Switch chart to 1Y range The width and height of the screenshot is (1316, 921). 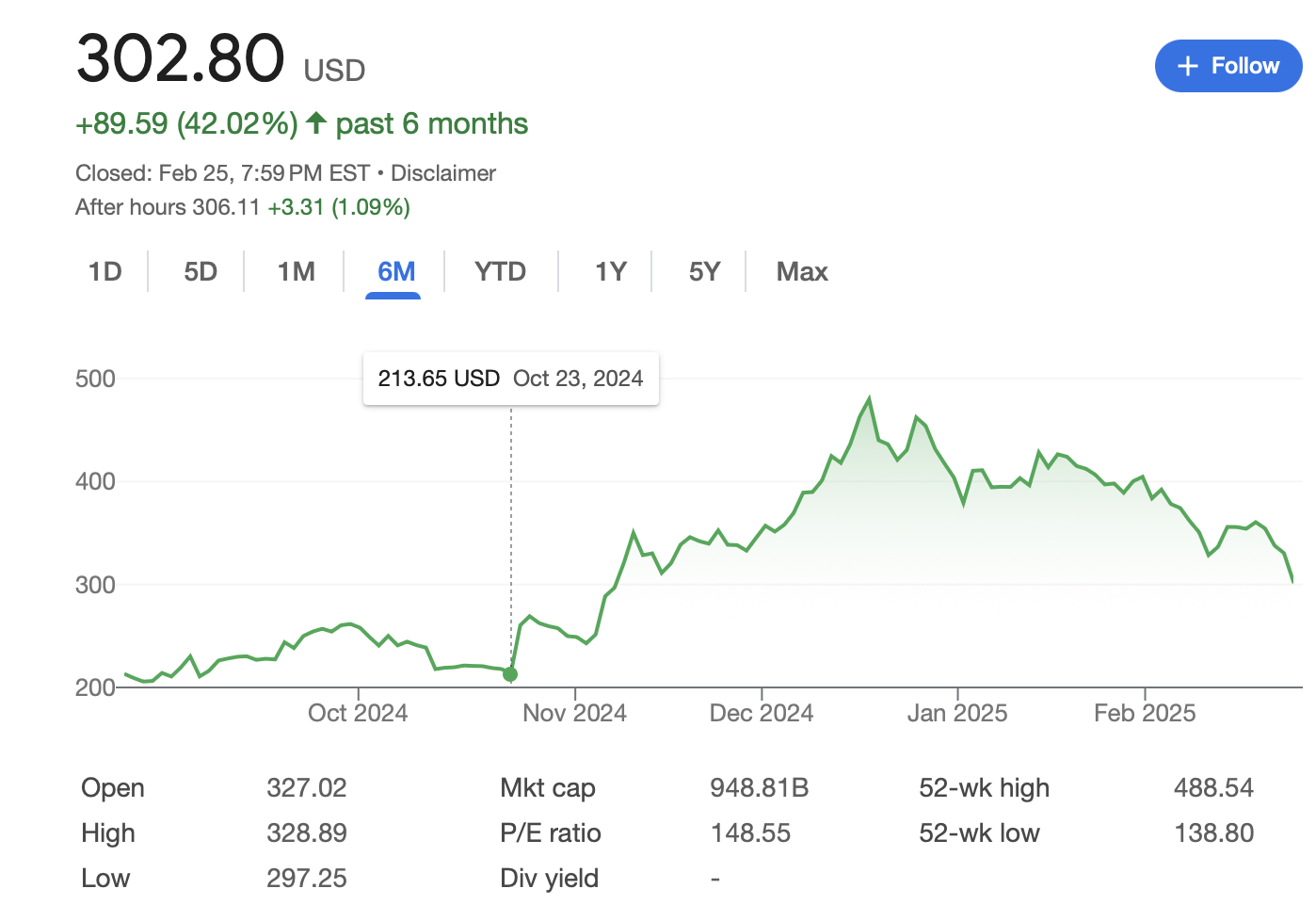click(611, 271)
